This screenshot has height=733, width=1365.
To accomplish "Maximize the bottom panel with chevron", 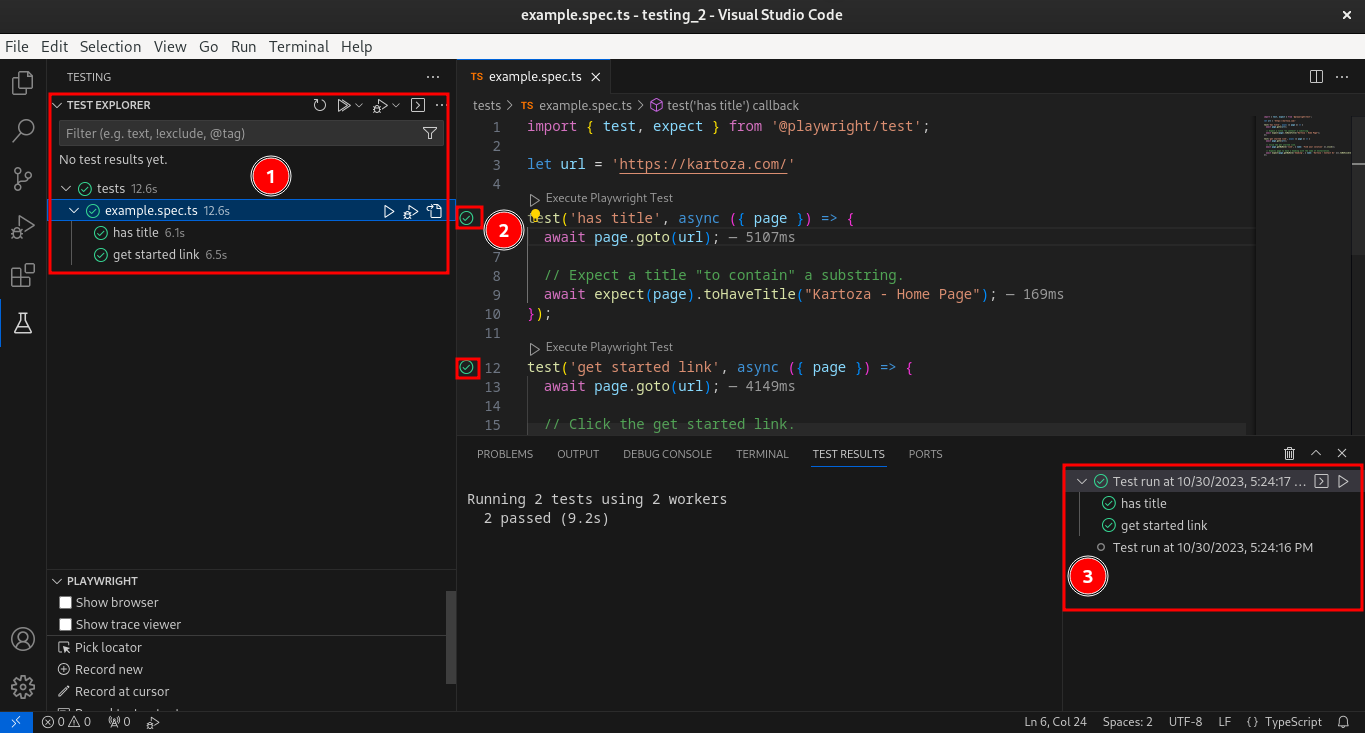I will pyautogui.click(x=1316, y=454).
